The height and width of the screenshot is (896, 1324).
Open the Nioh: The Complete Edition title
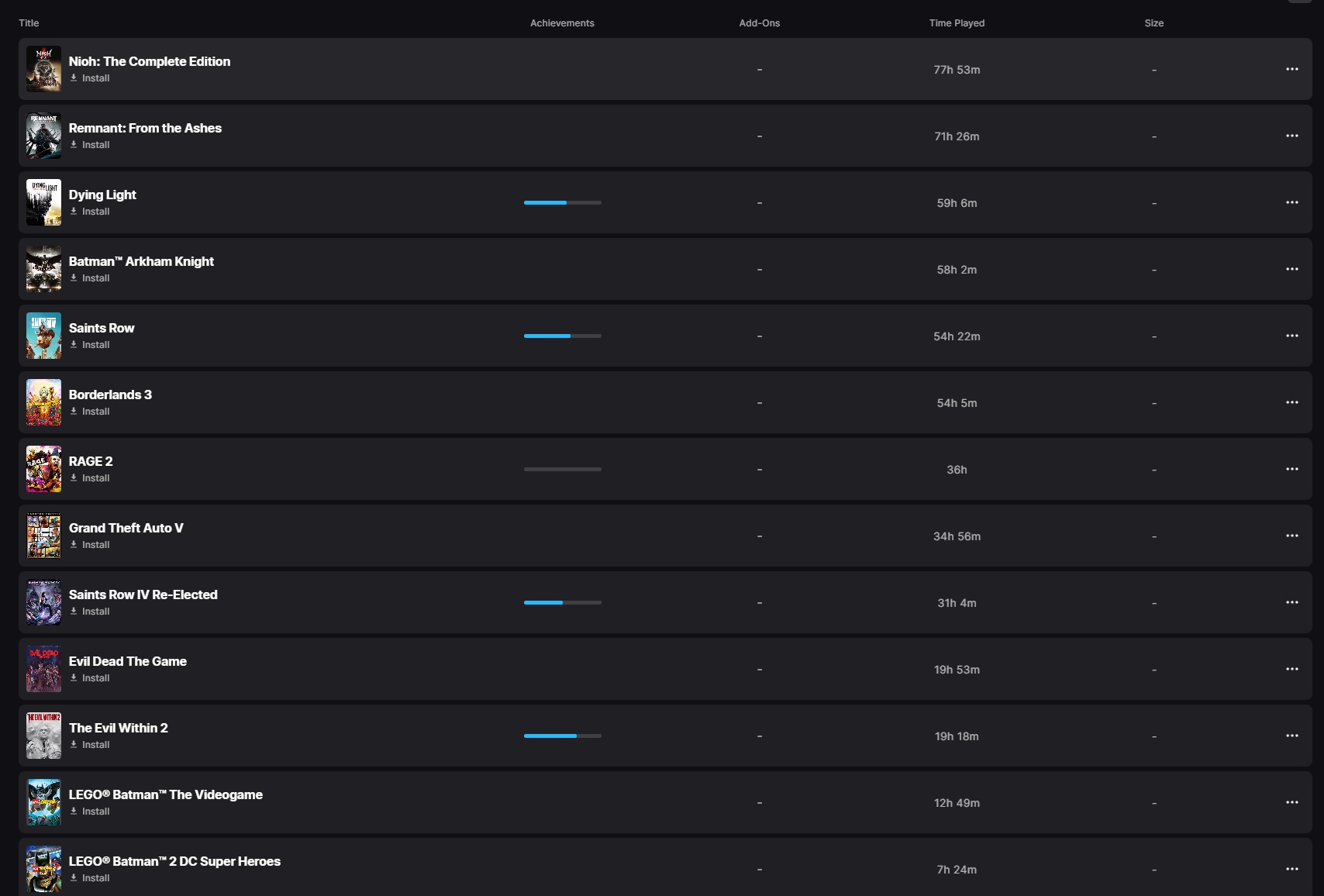[x=150, y=61]
